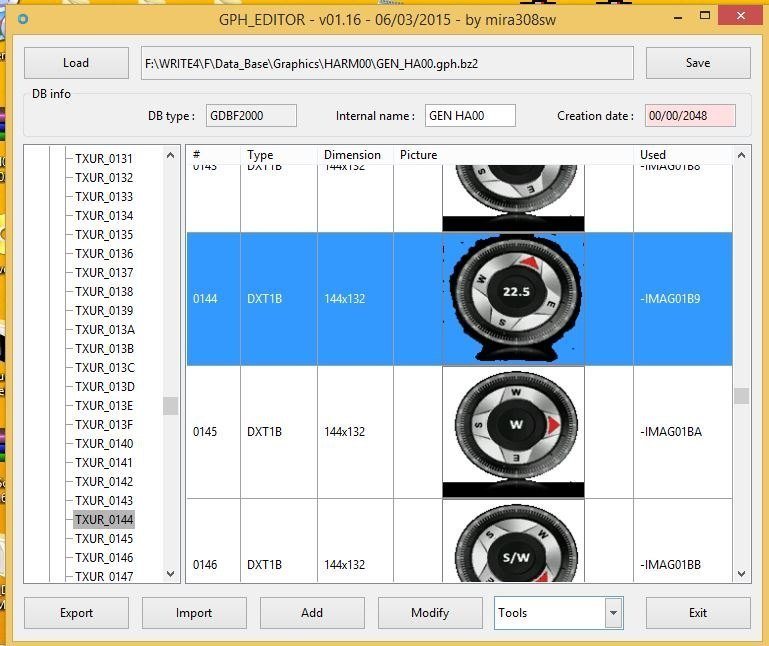The height and width of the screenshot is (646, 769).
Task: Click the Save button
Action: click(697, 63)
